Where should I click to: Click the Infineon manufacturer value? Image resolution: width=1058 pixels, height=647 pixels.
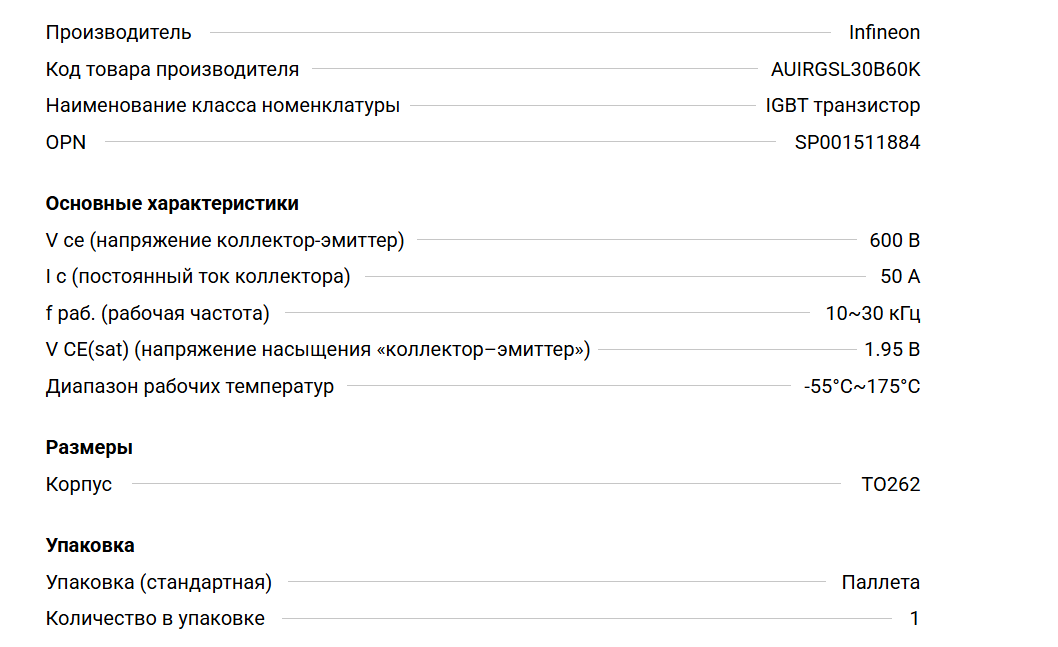pyautogui.click(x=884, y=32)
